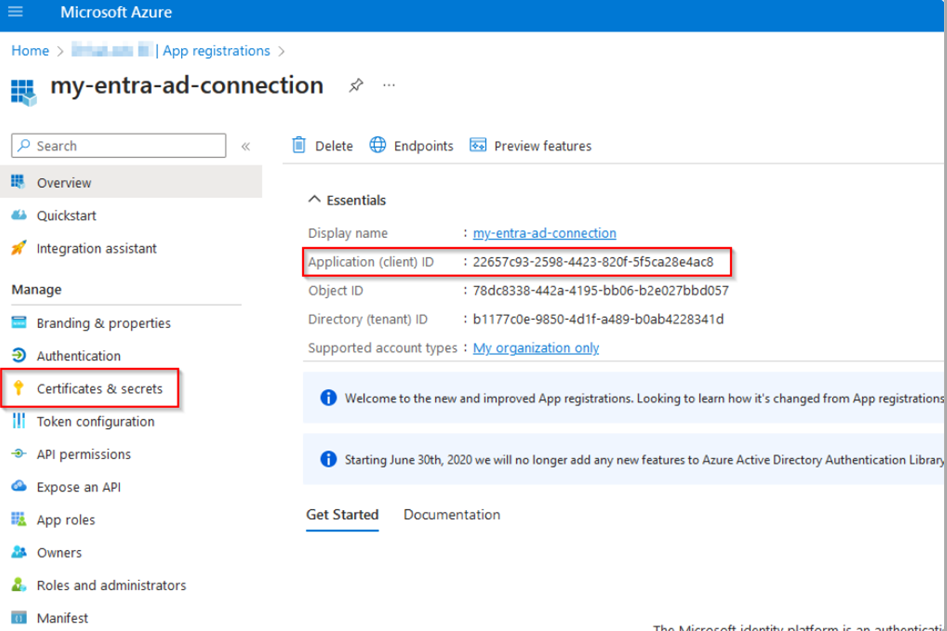Click the Supported account types label
This screenshot has height=631, width=947.
click(x=382, y=348)
